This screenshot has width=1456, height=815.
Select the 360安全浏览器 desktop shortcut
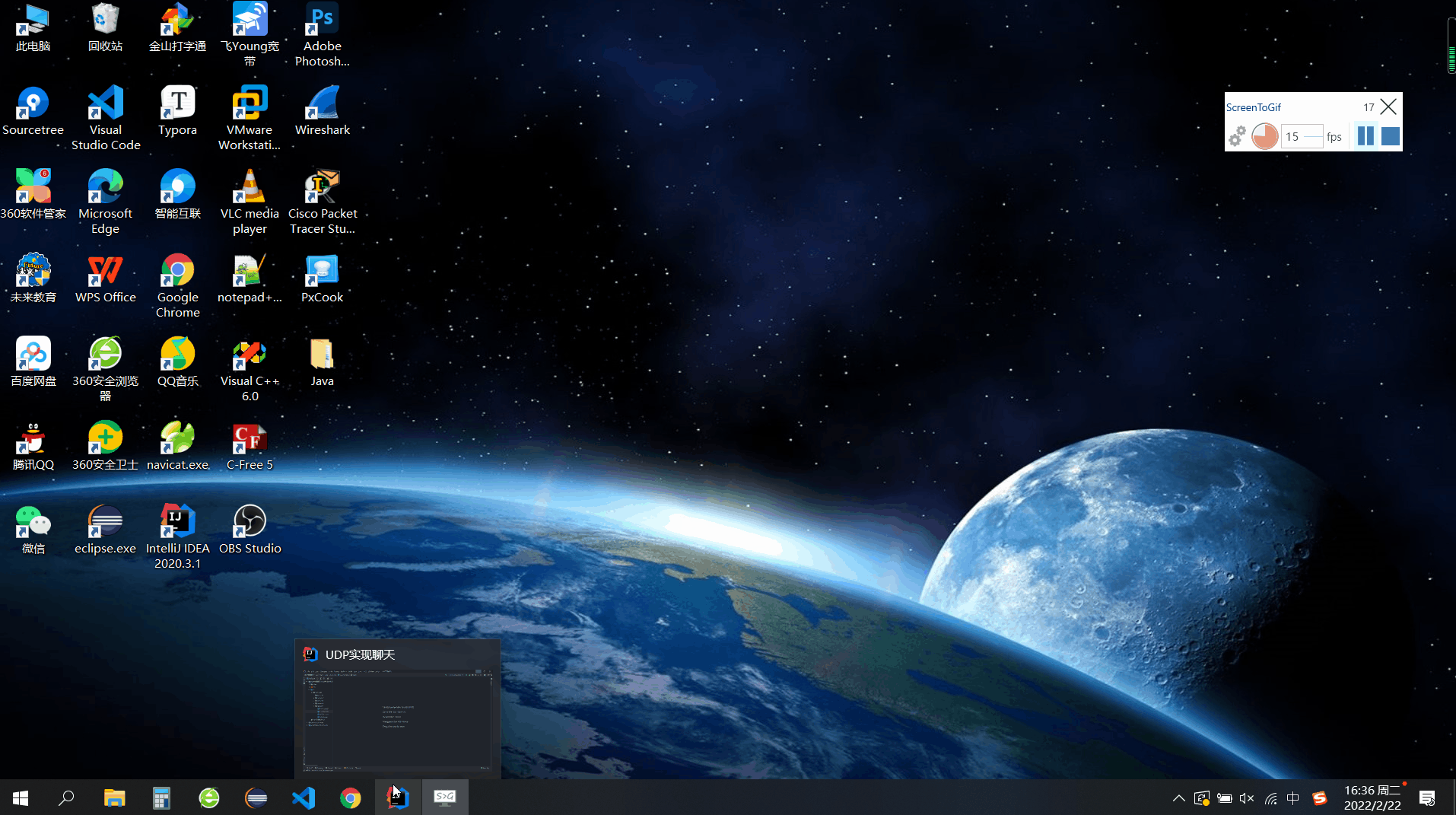105,369
